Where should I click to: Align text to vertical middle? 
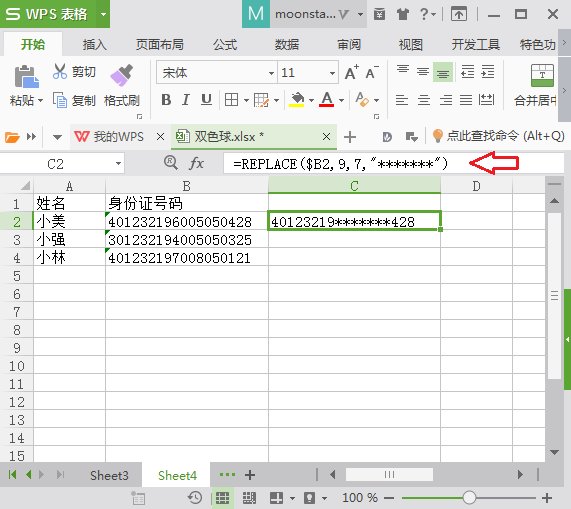[x=423, y=72]
